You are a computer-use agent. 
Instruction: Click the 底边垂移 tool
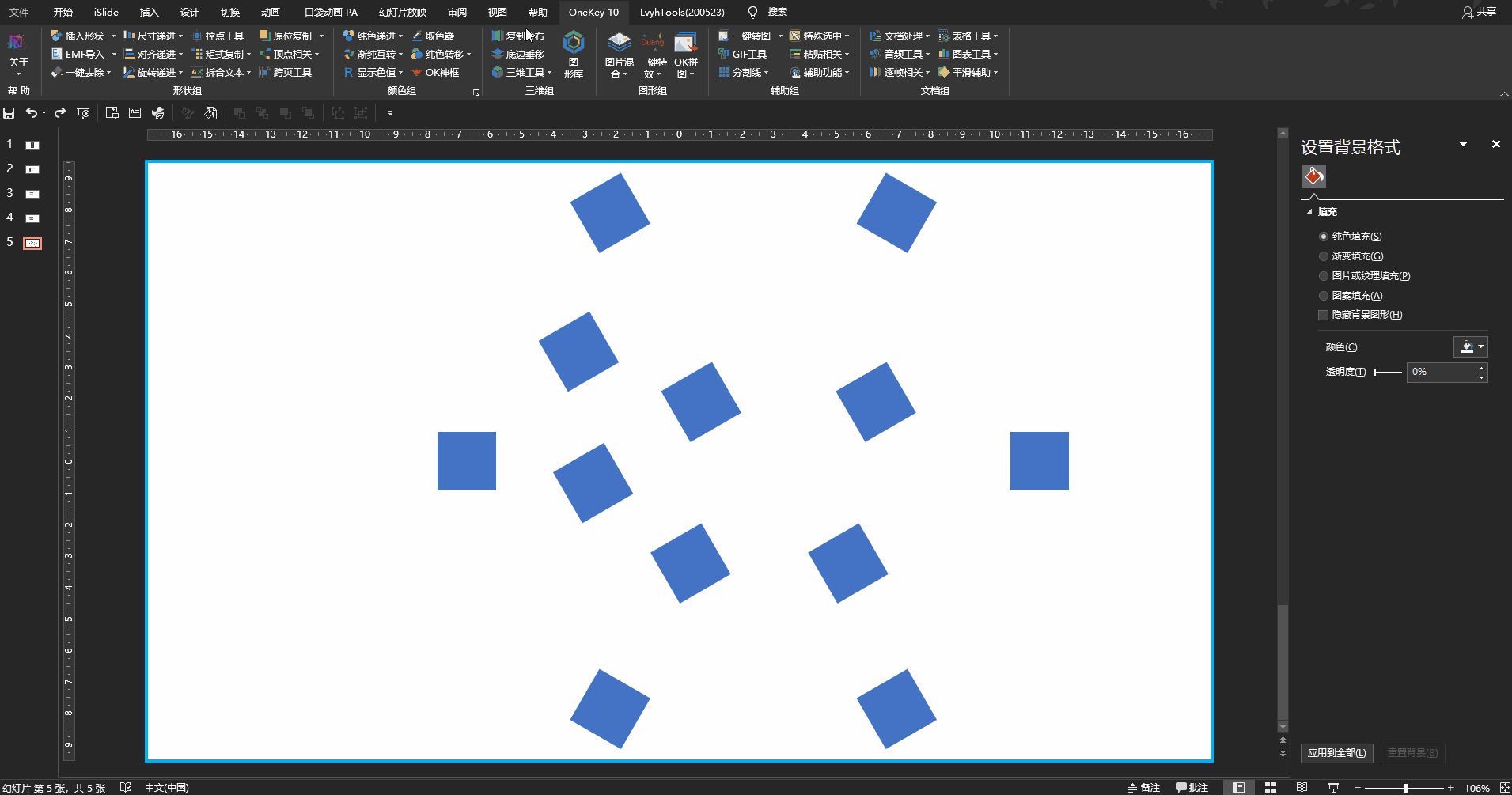pyautogui.click(x=517, y=54)
